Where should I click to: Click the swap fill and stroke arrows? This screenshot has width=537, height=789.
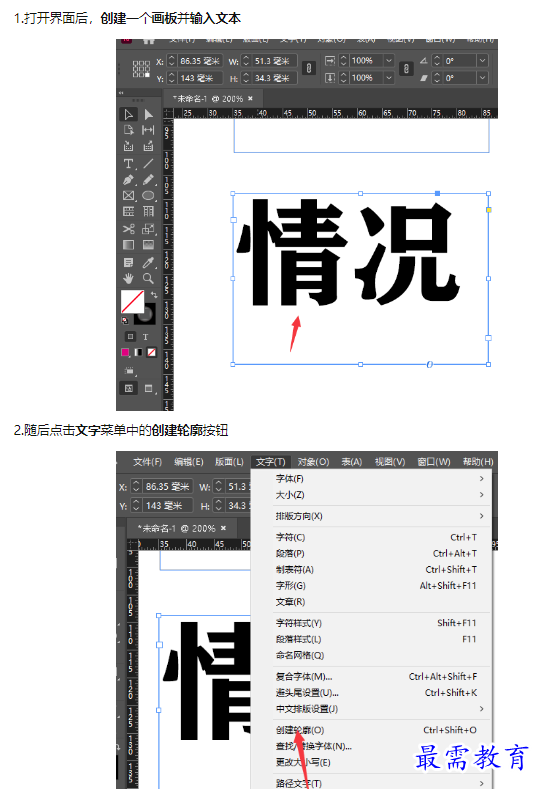[x=154, y=294]
